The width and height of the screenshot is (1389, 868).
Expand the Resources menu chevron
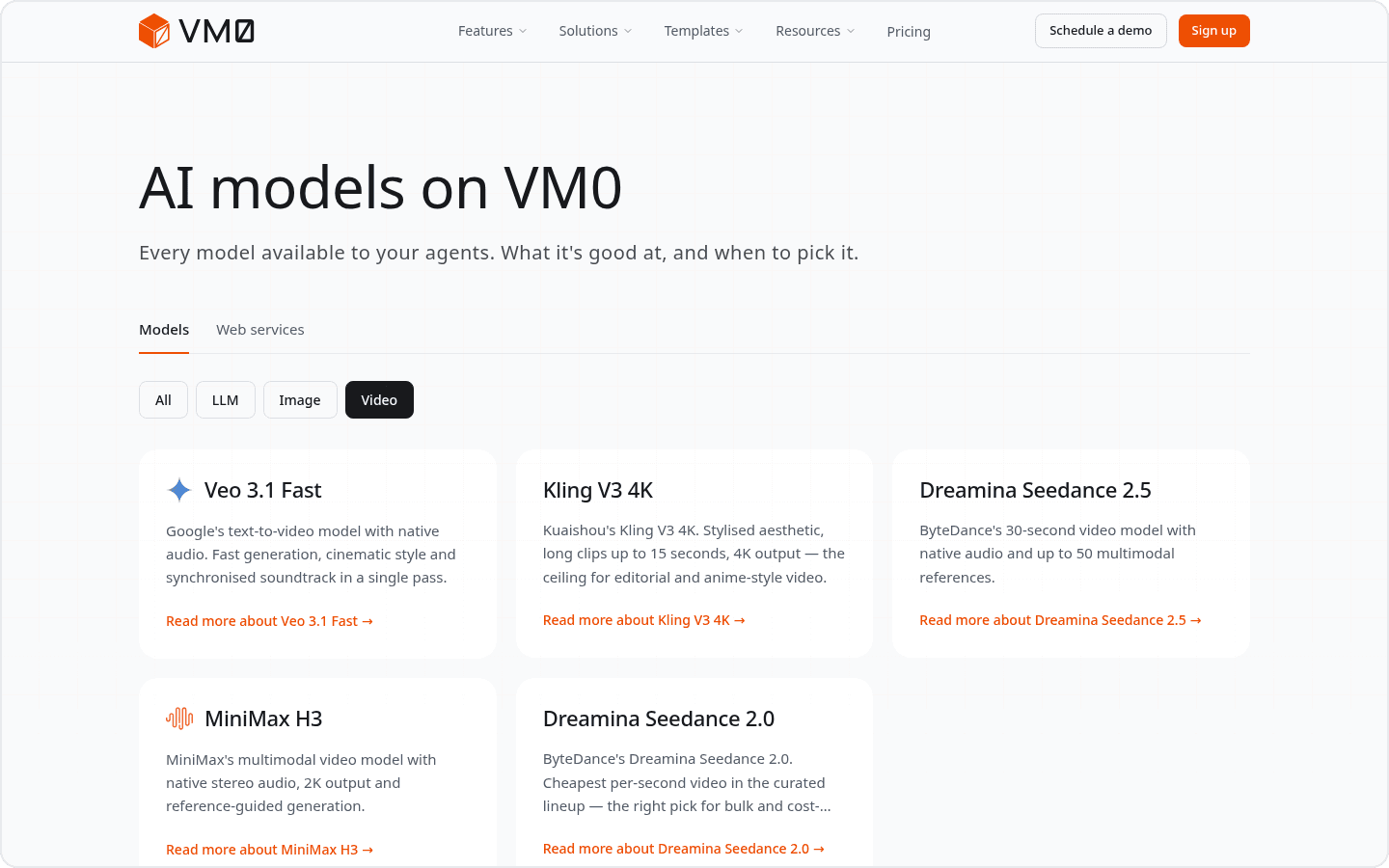coord(851,31)
